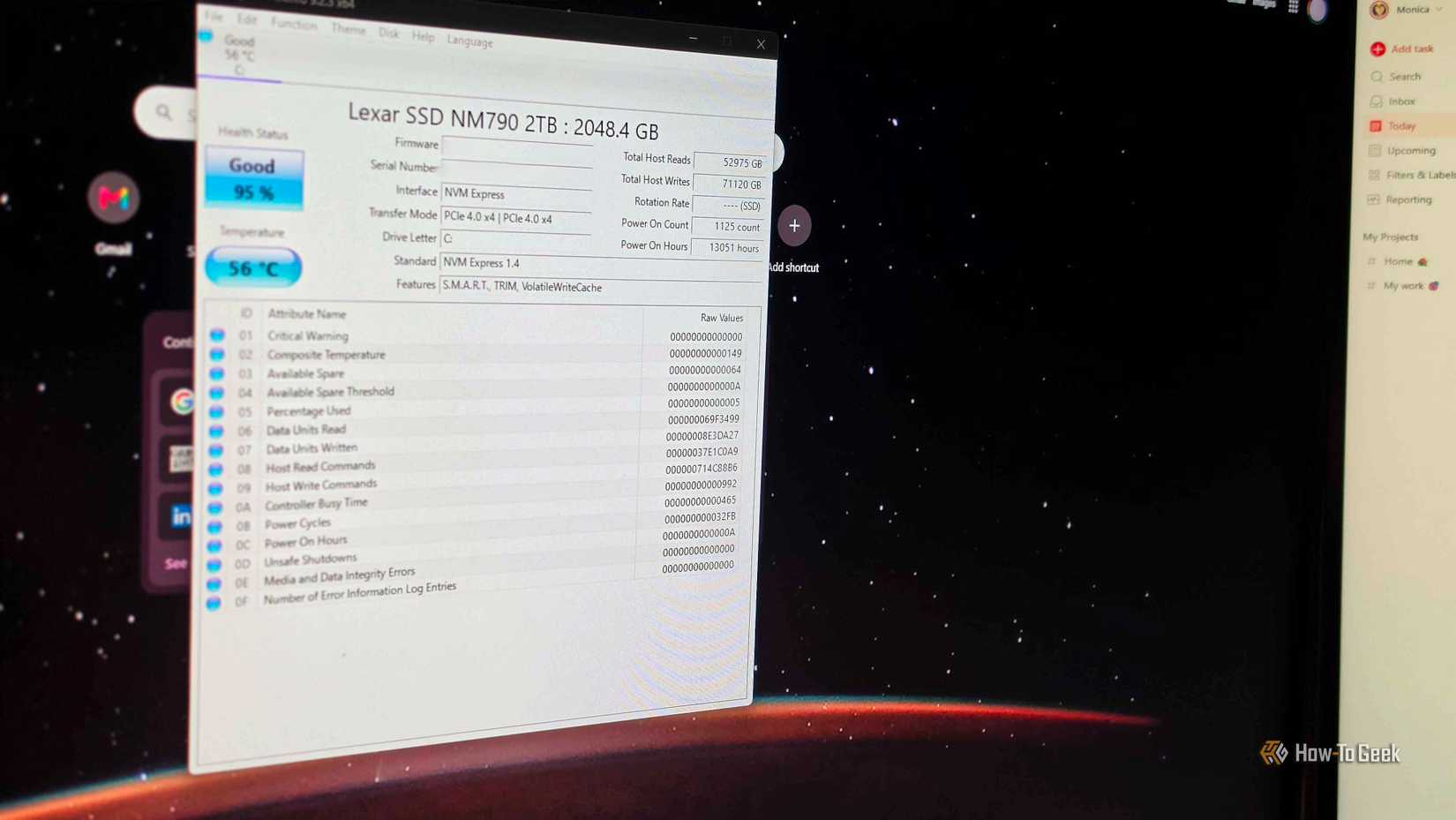Image resolution: width=1456 pixels, height=820 pixels.
Task: Click the Power On Hours 13051 hours value
Action: pyautogui.click(x=726, y=248)
